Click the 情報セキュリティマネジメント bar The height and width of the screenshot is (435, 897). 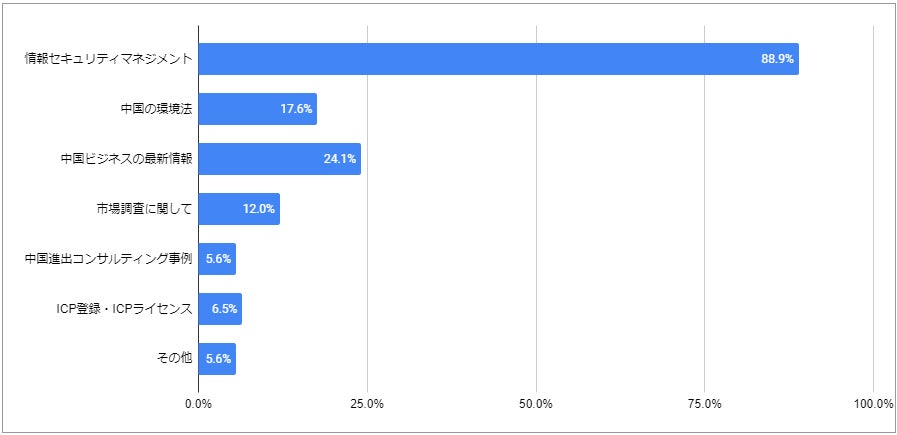coord(498,59)
